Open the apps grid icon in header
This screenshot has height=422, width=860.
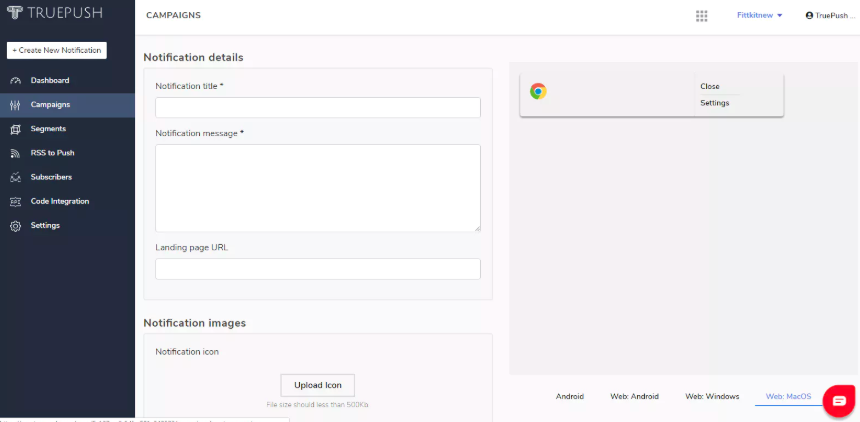(701, 16)
